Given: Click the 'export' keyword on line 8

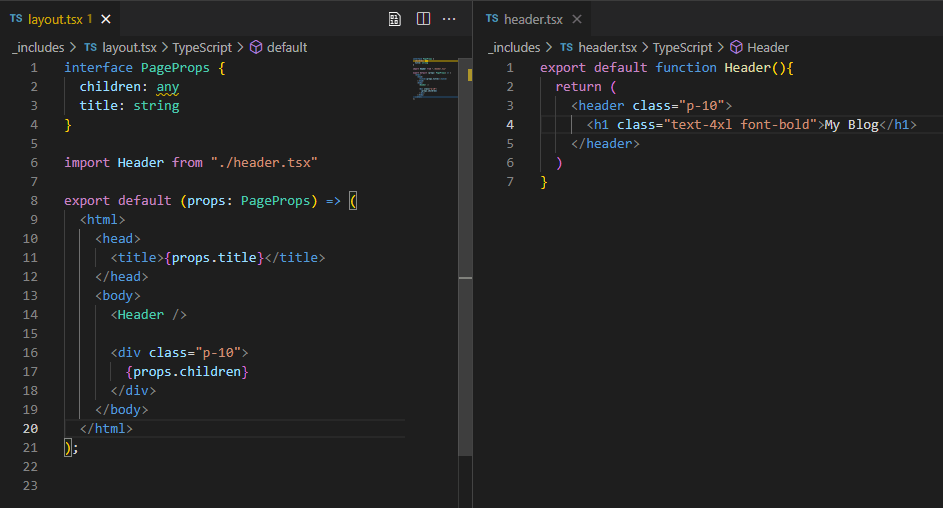Looking at the screenshot, I should [x=87, y=201].
